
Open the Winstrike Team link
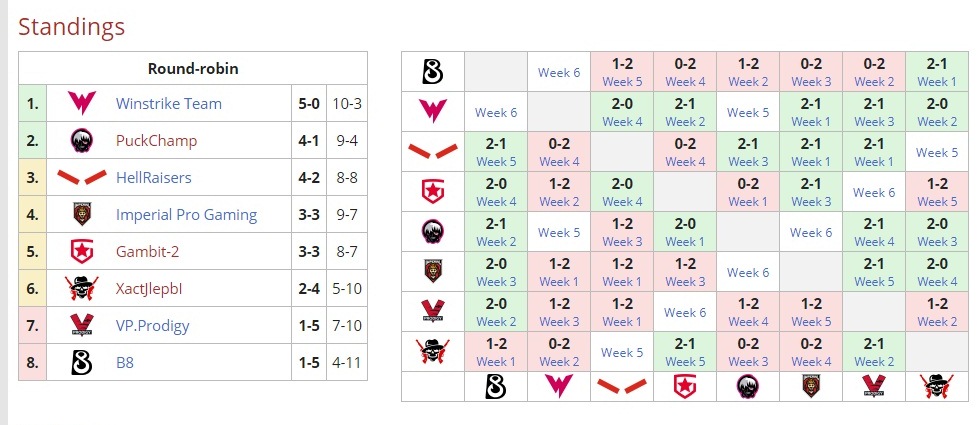(168, 103)
